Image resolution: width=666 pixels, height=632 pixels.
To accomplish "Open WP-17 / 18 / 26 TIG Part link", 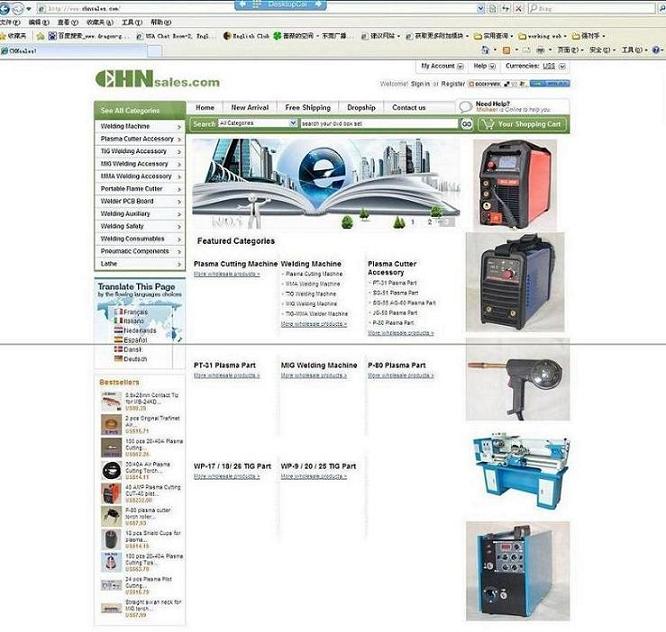I will pos(232,466).
